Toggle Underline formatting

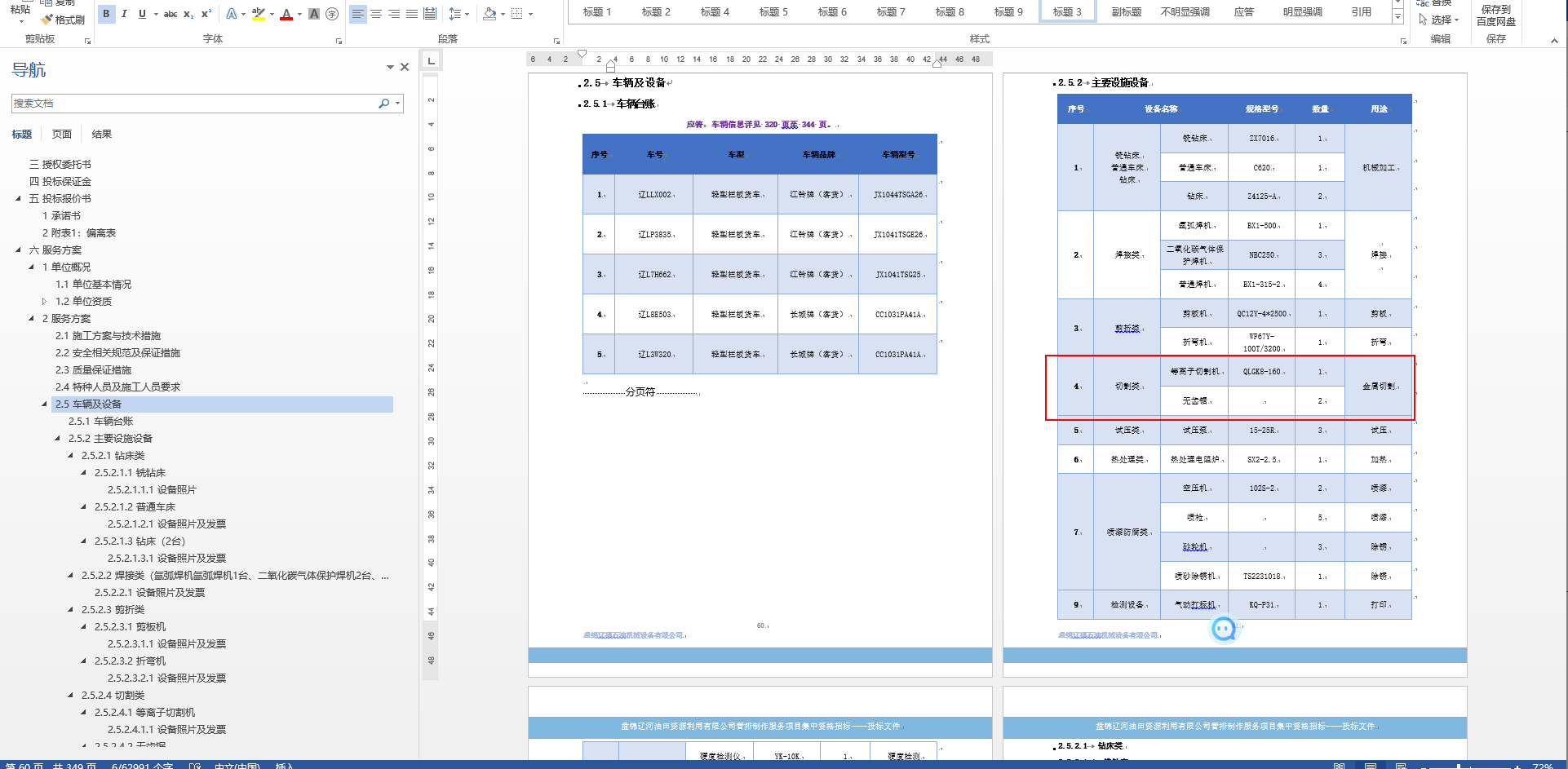click(142, 14)
